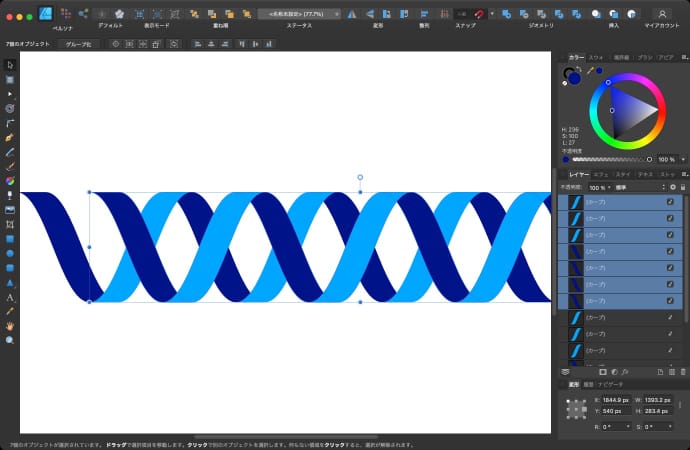This screenshot has width=690, height=450.
Task: Toggle visibility checkbox of the third (カーブ) layer
Action: coord(670,235)
